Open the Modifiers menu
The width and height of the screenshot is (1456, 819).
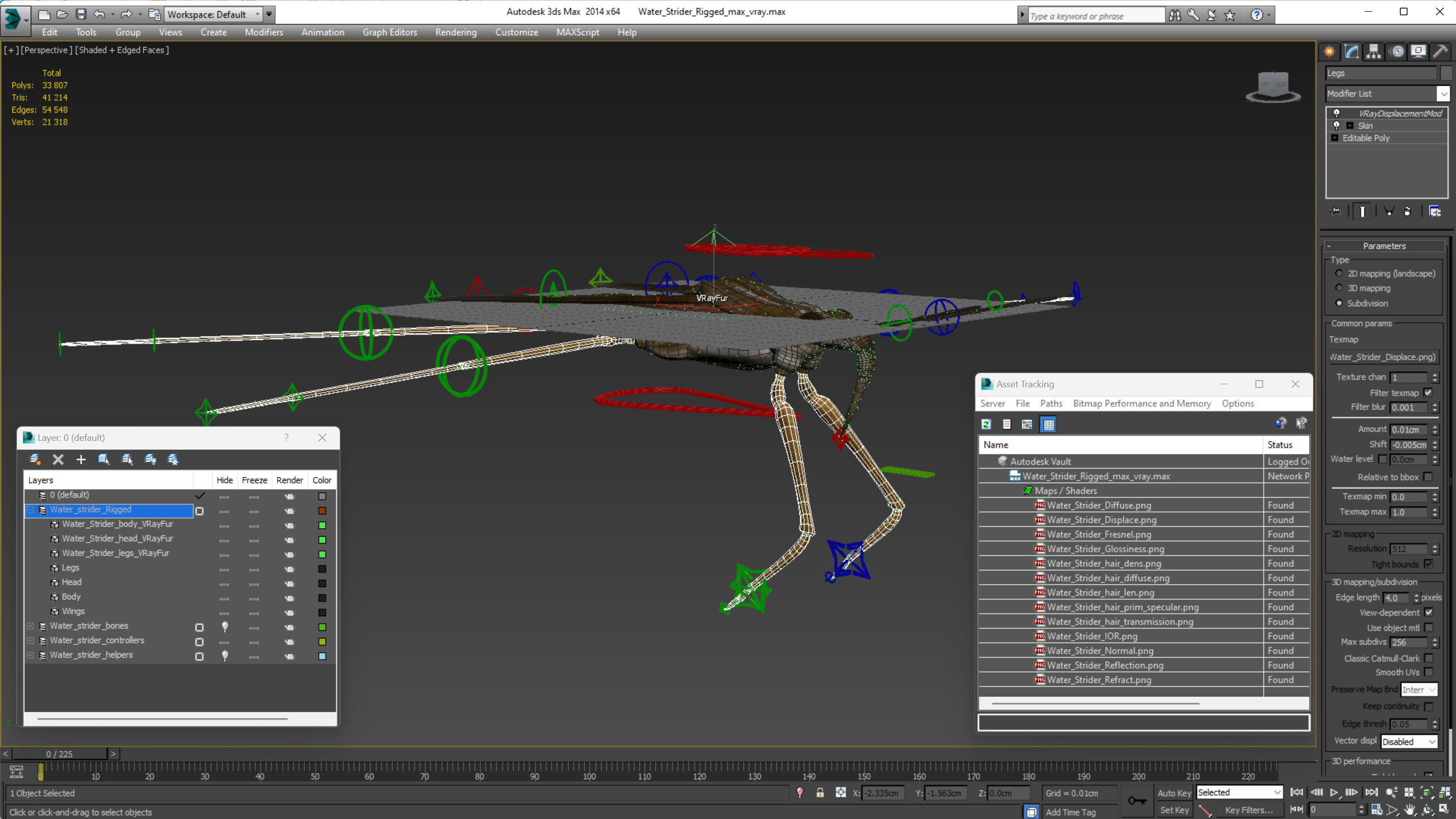tap(263, 32)
